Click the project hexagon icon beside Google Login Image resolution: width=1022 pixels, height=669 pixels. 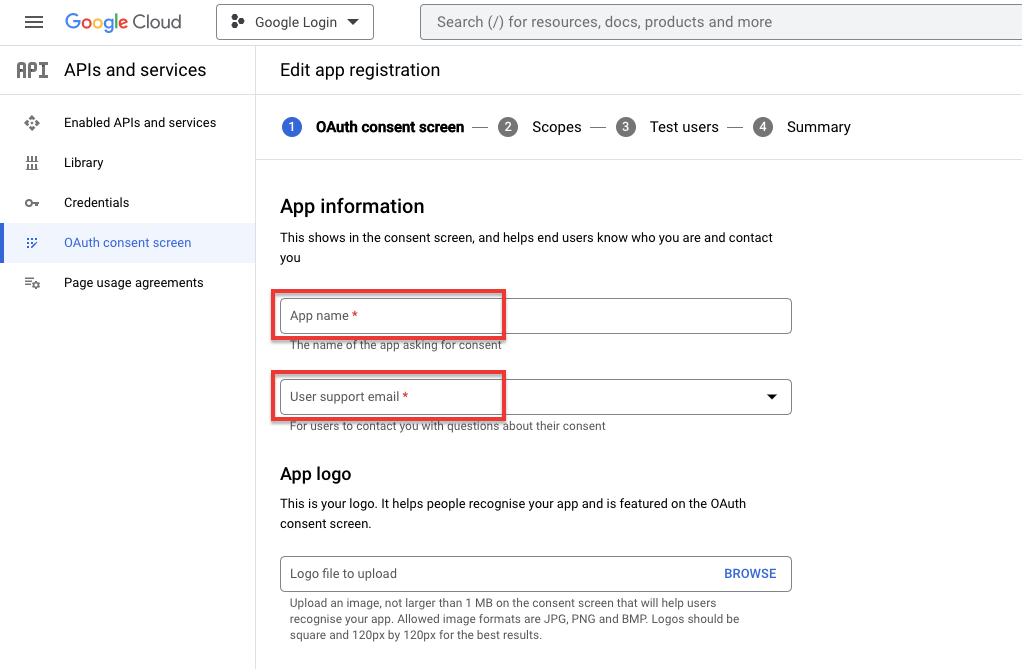(238, 22)
